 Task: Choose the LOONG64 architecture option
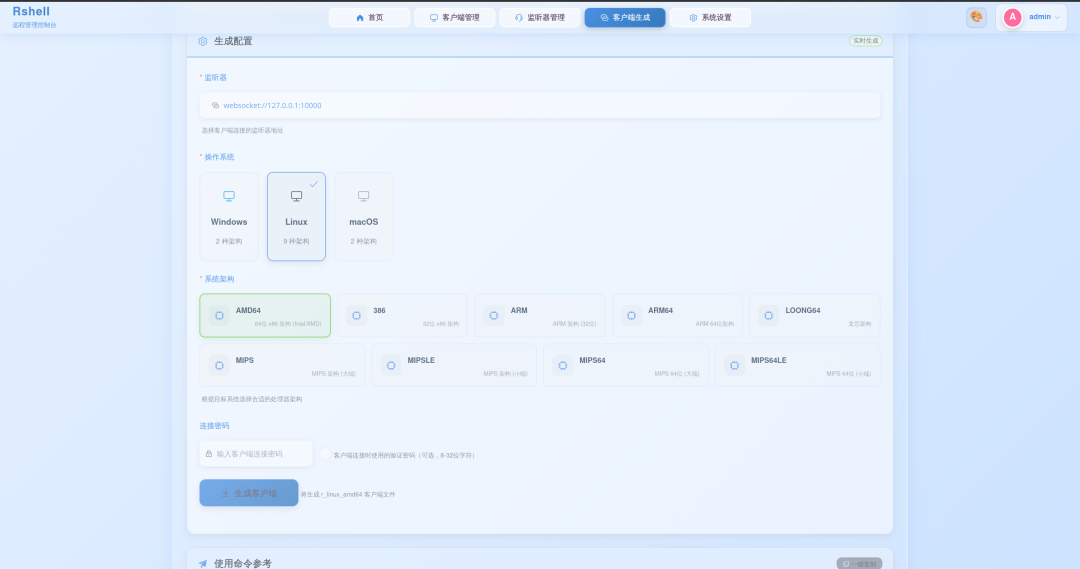(815, 315)
